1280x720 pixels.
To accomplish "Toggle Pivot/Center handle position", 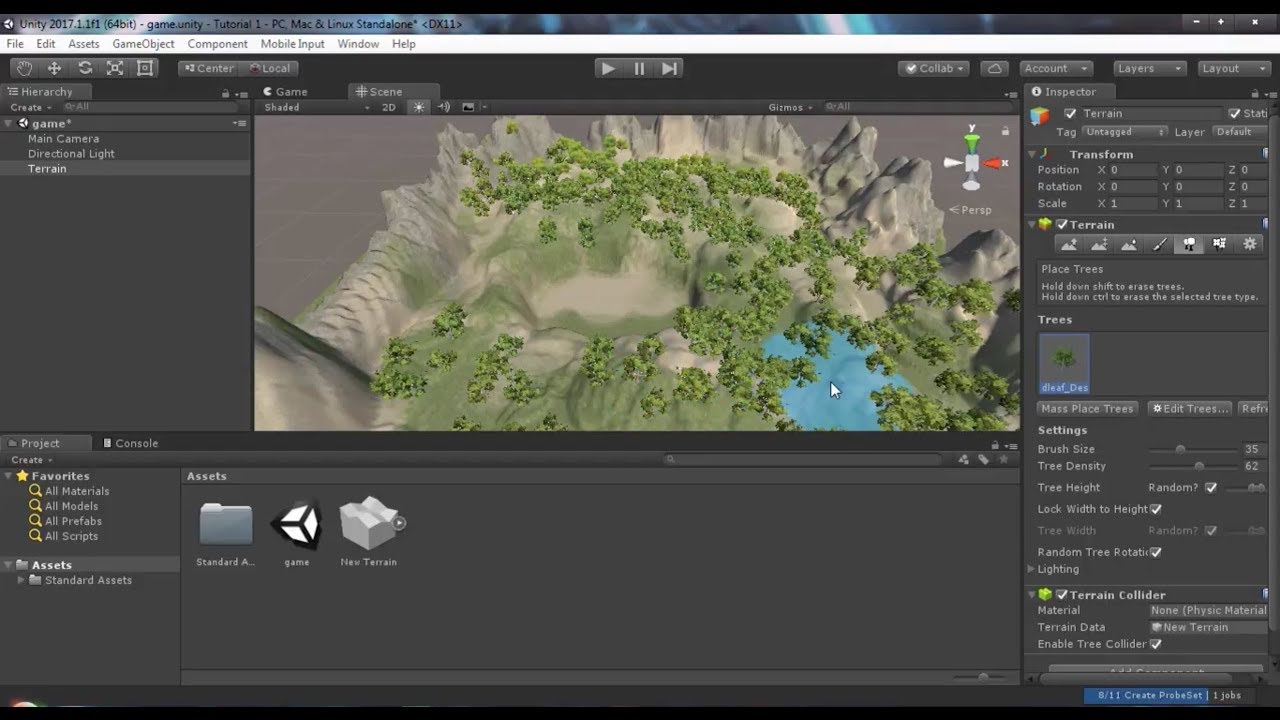I will [x=207, y=68].
